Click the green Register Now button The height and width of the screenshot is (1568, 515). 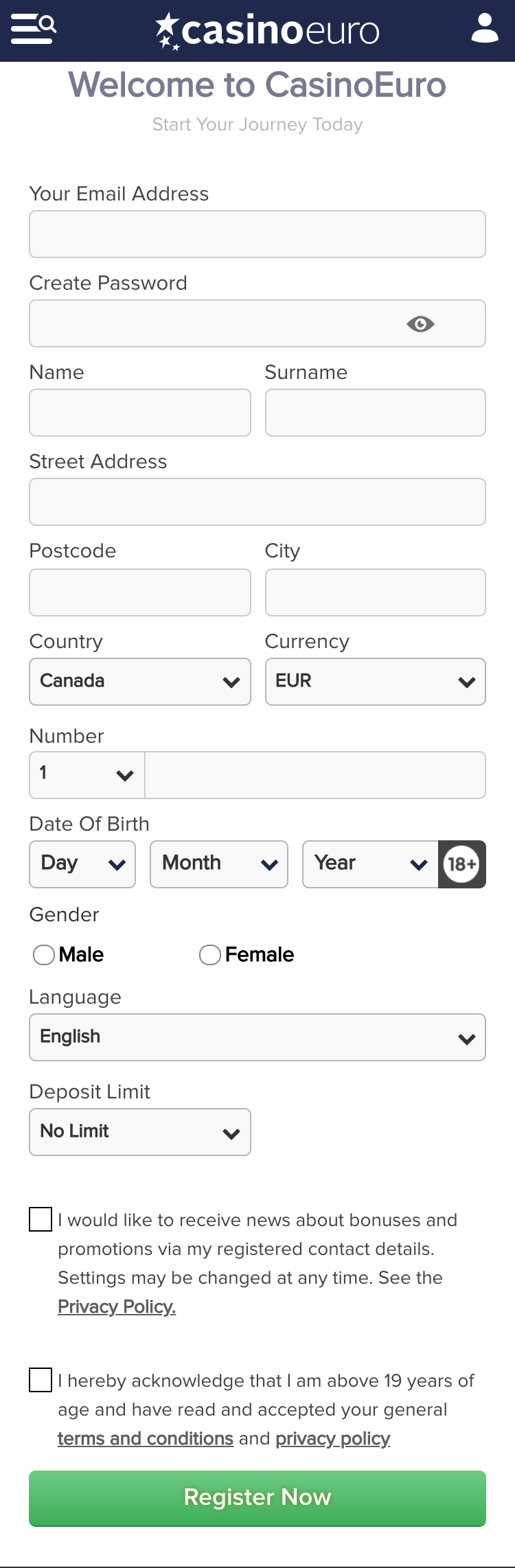pyautogui.click(x=257, y=1498)
